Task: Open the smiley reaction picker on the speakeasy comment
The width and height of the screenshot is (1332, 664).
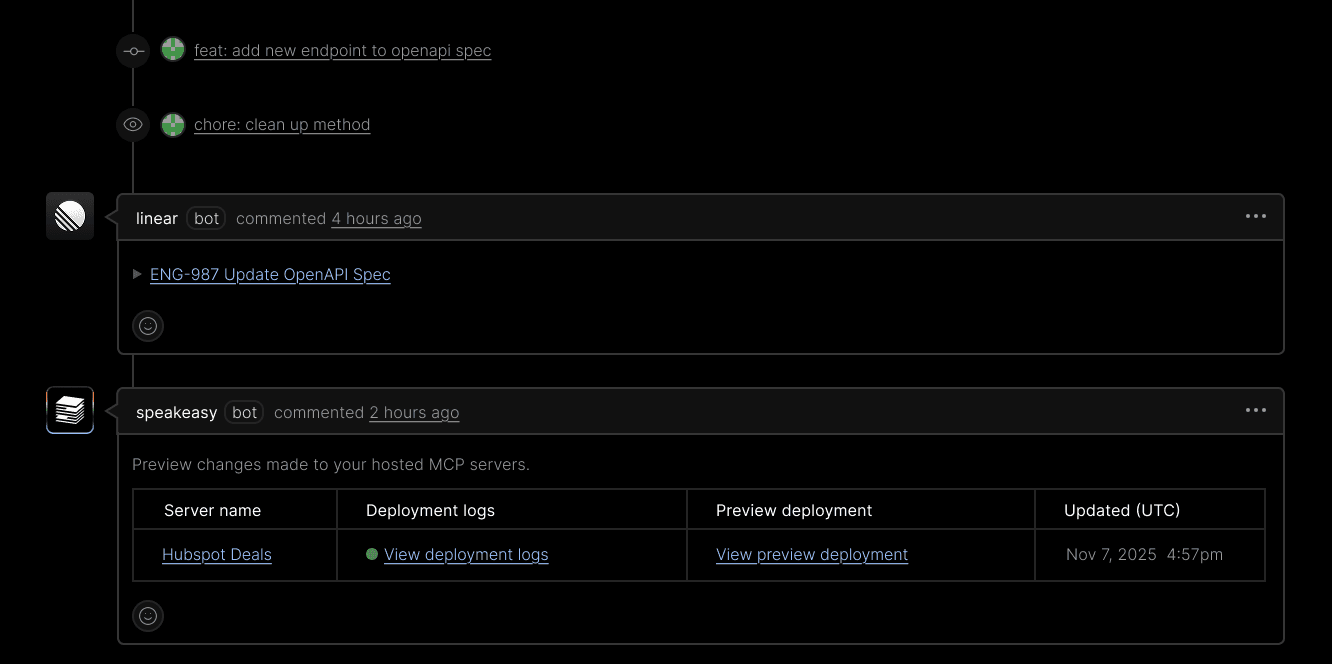Action: coord(148,615)
